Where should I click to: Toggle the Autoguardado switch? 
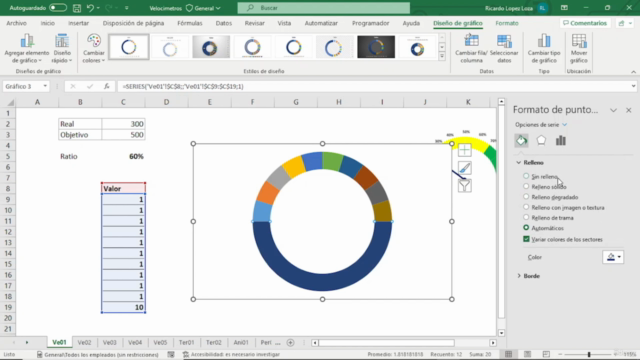58,8
